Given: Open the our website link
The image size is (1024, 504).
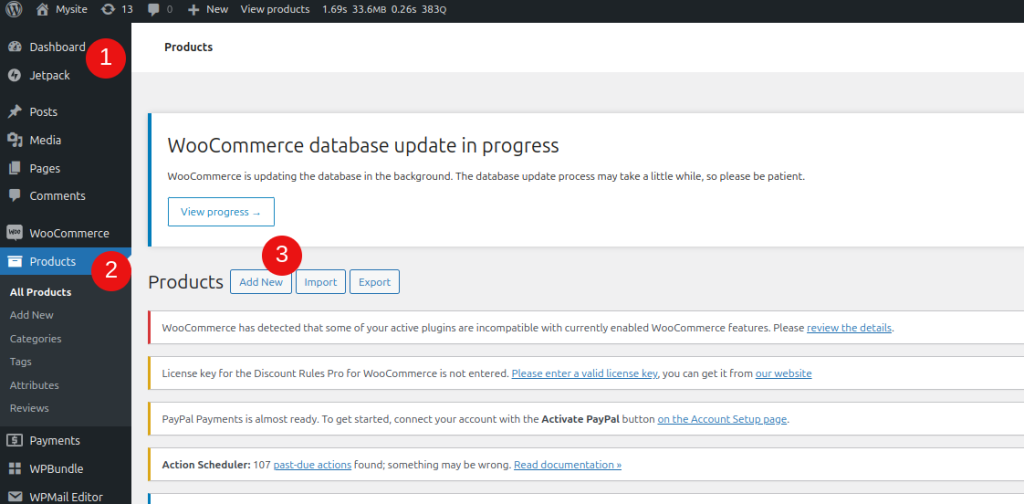Looking at the screenshot, I should pyautogui.click(x=784, y=373).
